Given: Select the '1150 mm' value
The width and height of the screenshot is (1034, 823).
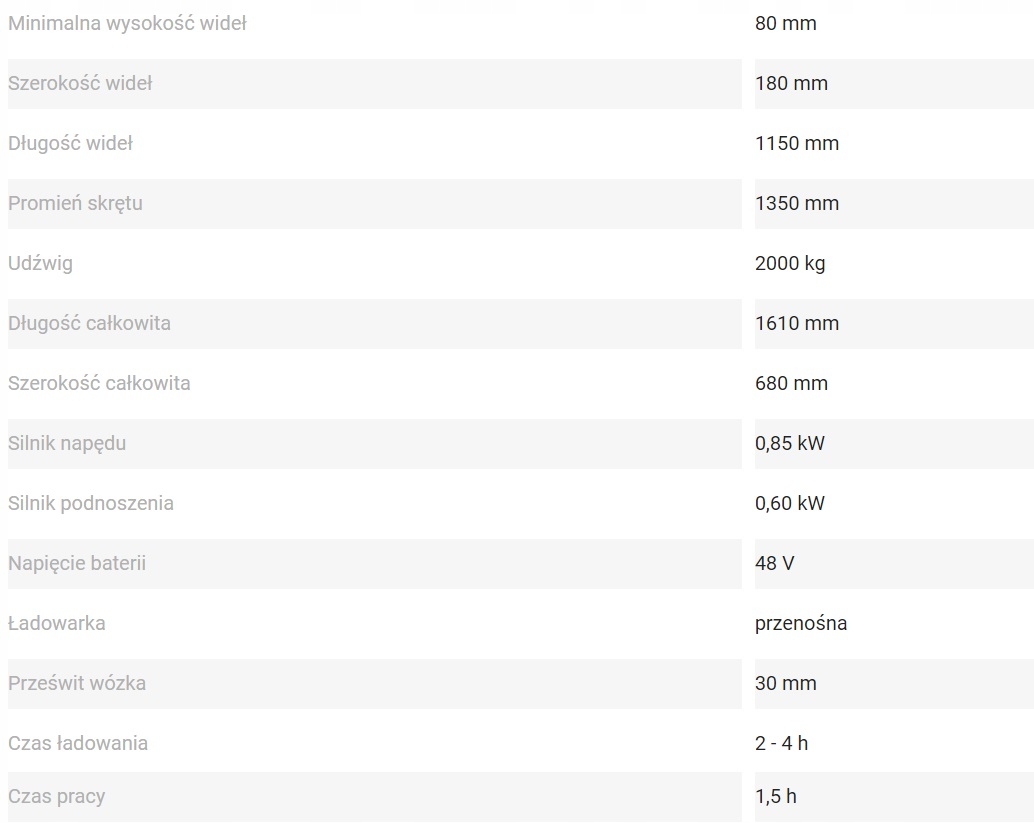Looking at the screenshot, I should coord(797,143).
